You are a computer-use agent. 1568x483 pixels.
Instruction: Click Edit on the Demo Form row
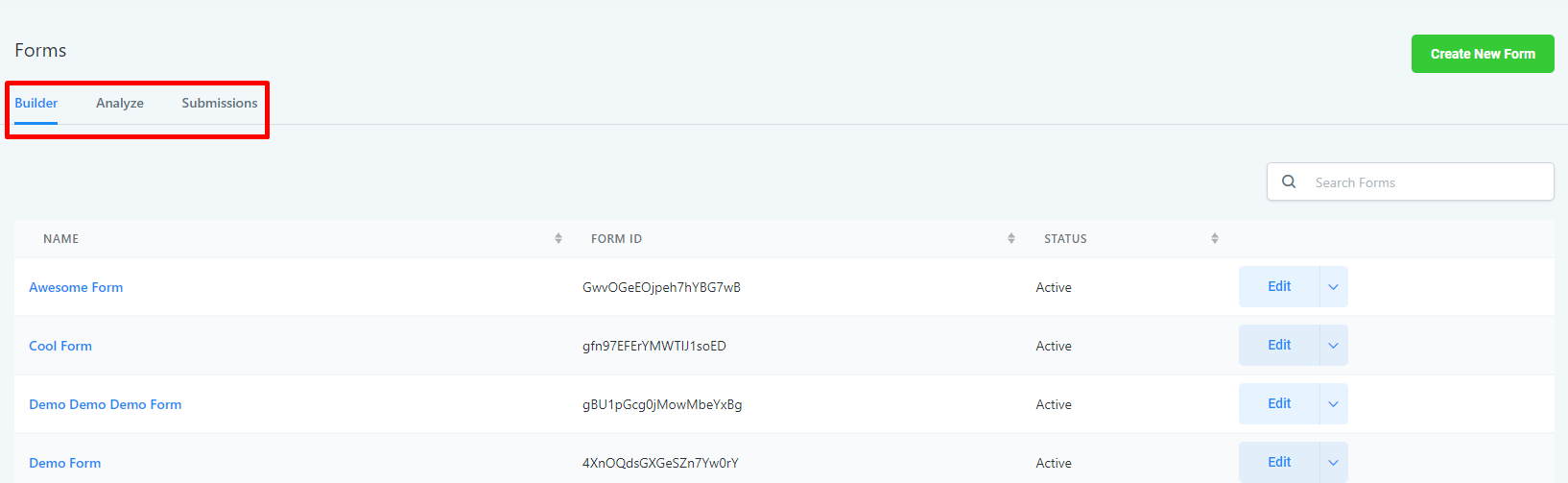point(1279,463)
